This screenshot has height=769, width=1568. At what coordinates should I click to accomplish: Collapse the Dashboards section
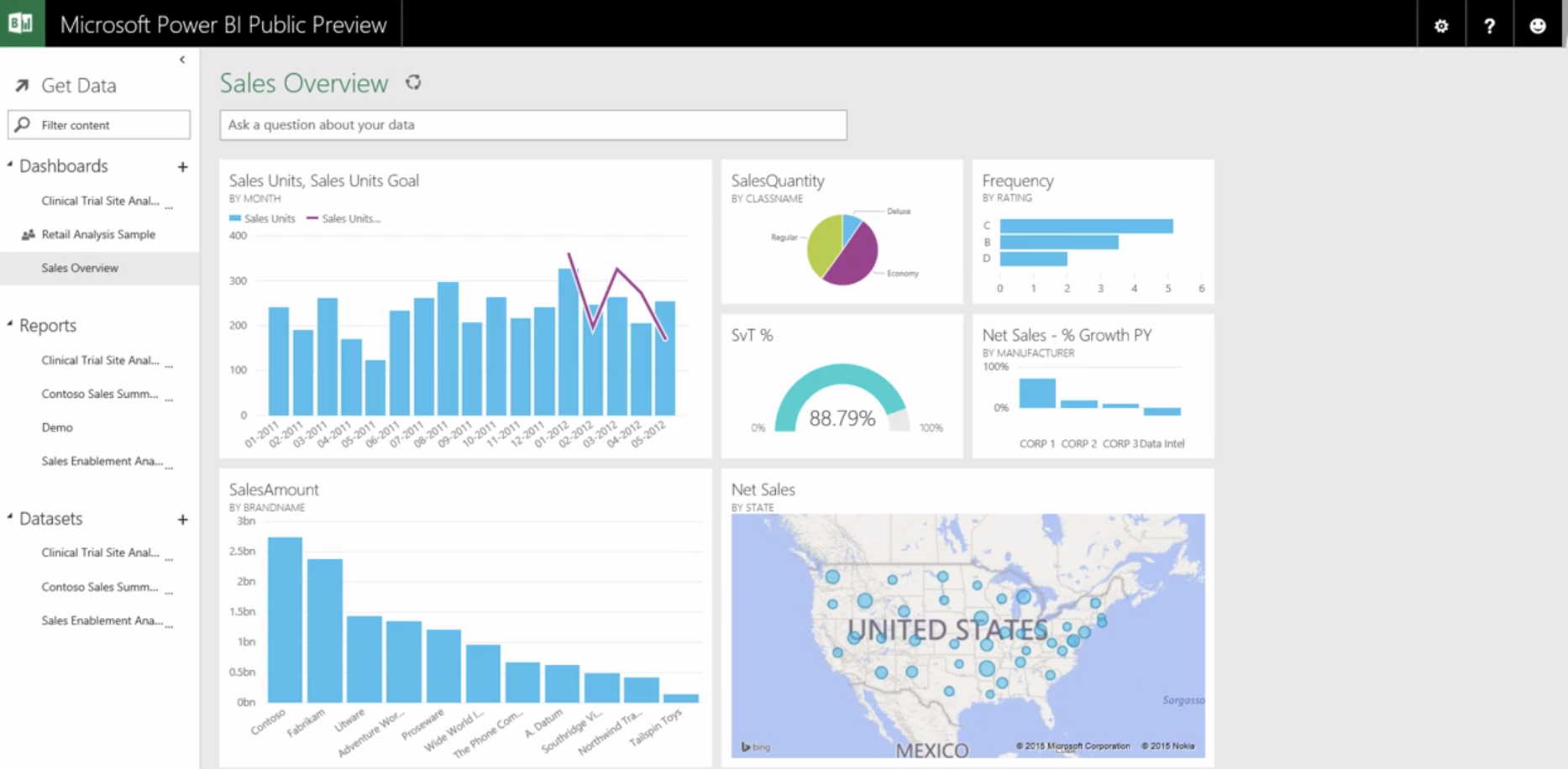pos(10,163)
